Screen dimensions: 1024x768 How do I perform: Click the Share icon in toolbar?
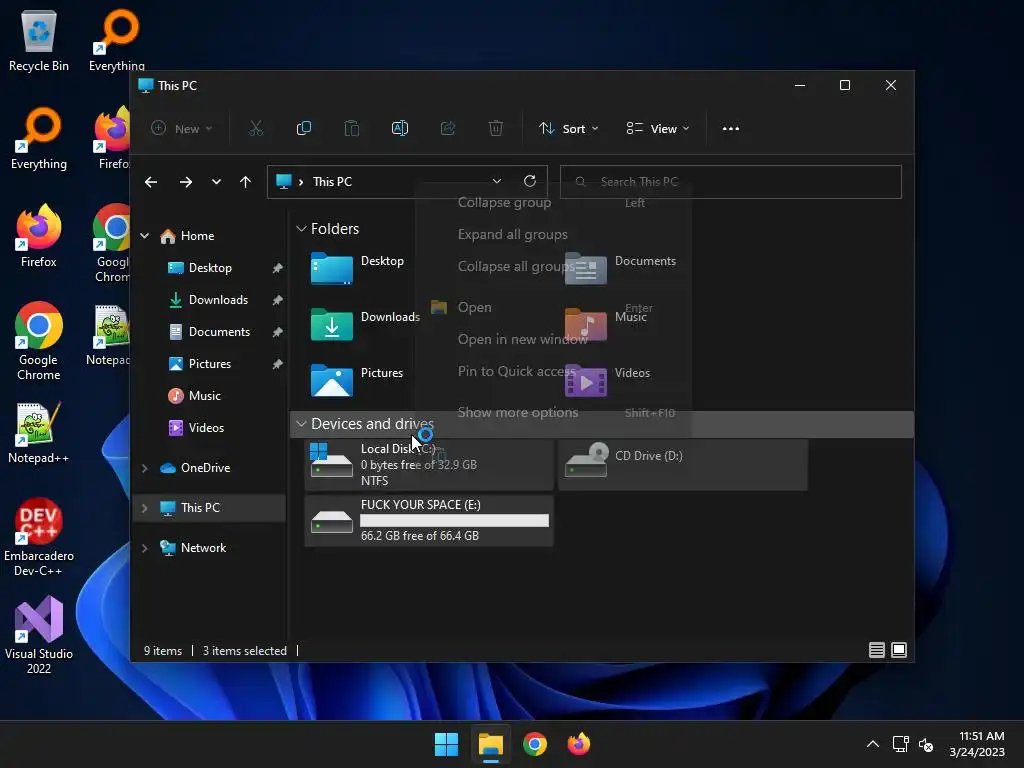point(448,129)
